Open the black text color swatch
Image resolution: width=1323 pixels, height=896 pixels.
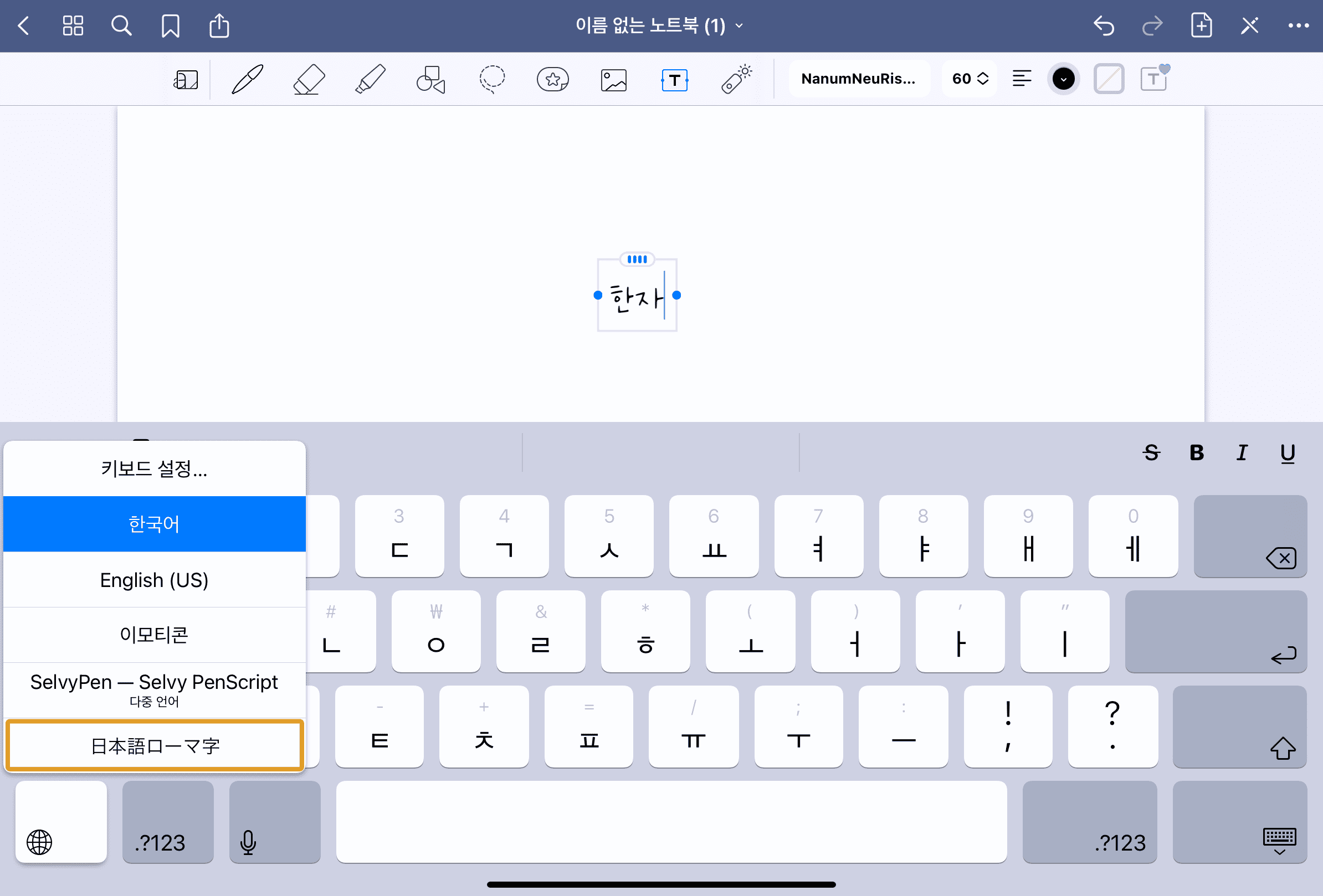[x=1063, y=79]
